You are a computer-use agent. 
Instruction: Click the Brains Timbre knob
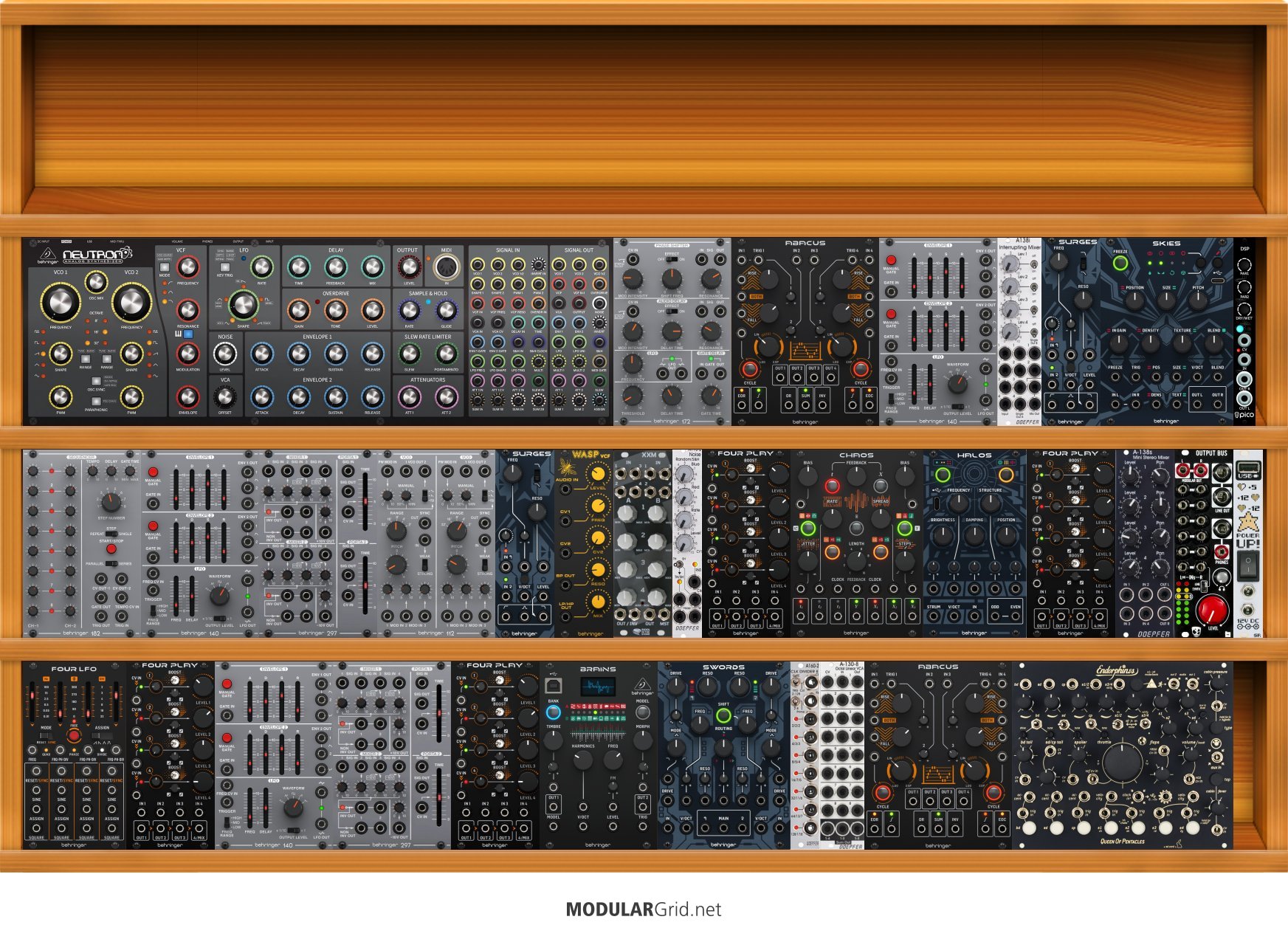tap(553, 740)
